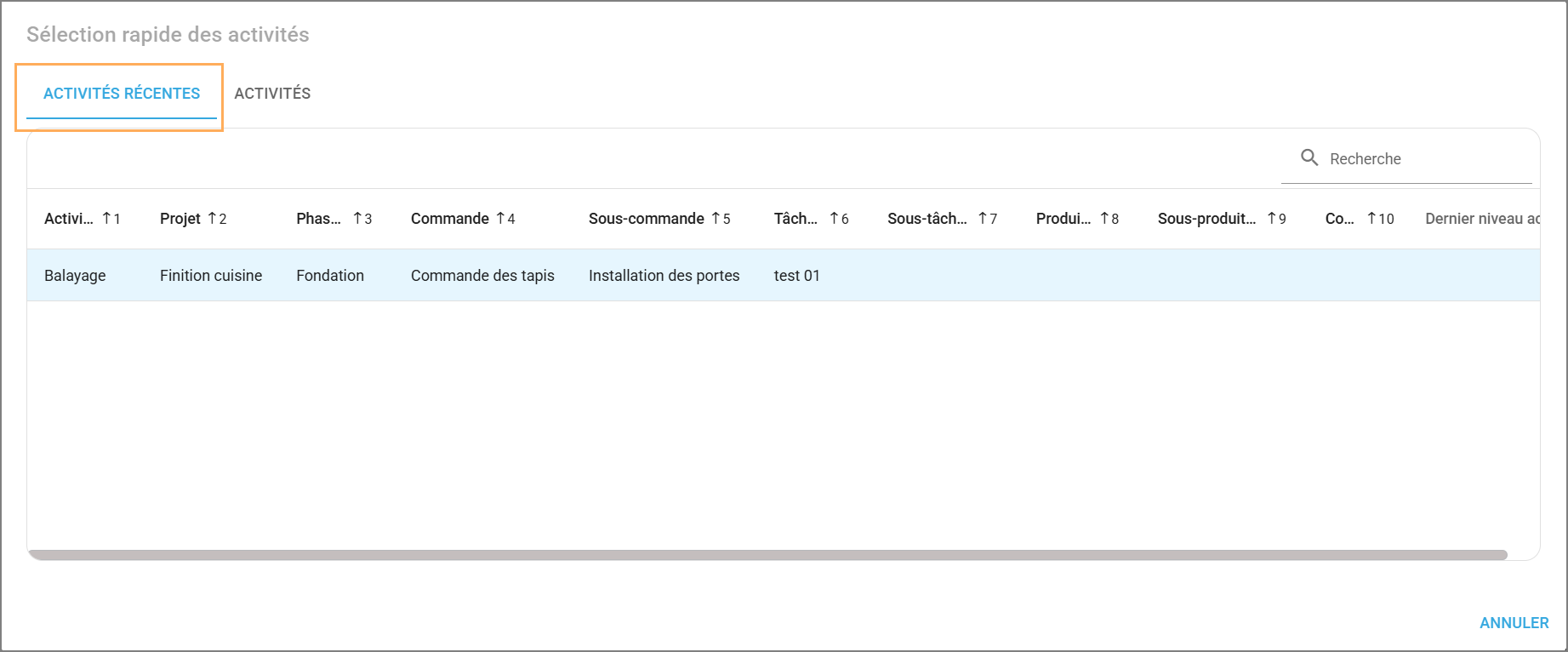Click the sort arrow next to Projet
The image size is (1568, 652).
point(213,218)
